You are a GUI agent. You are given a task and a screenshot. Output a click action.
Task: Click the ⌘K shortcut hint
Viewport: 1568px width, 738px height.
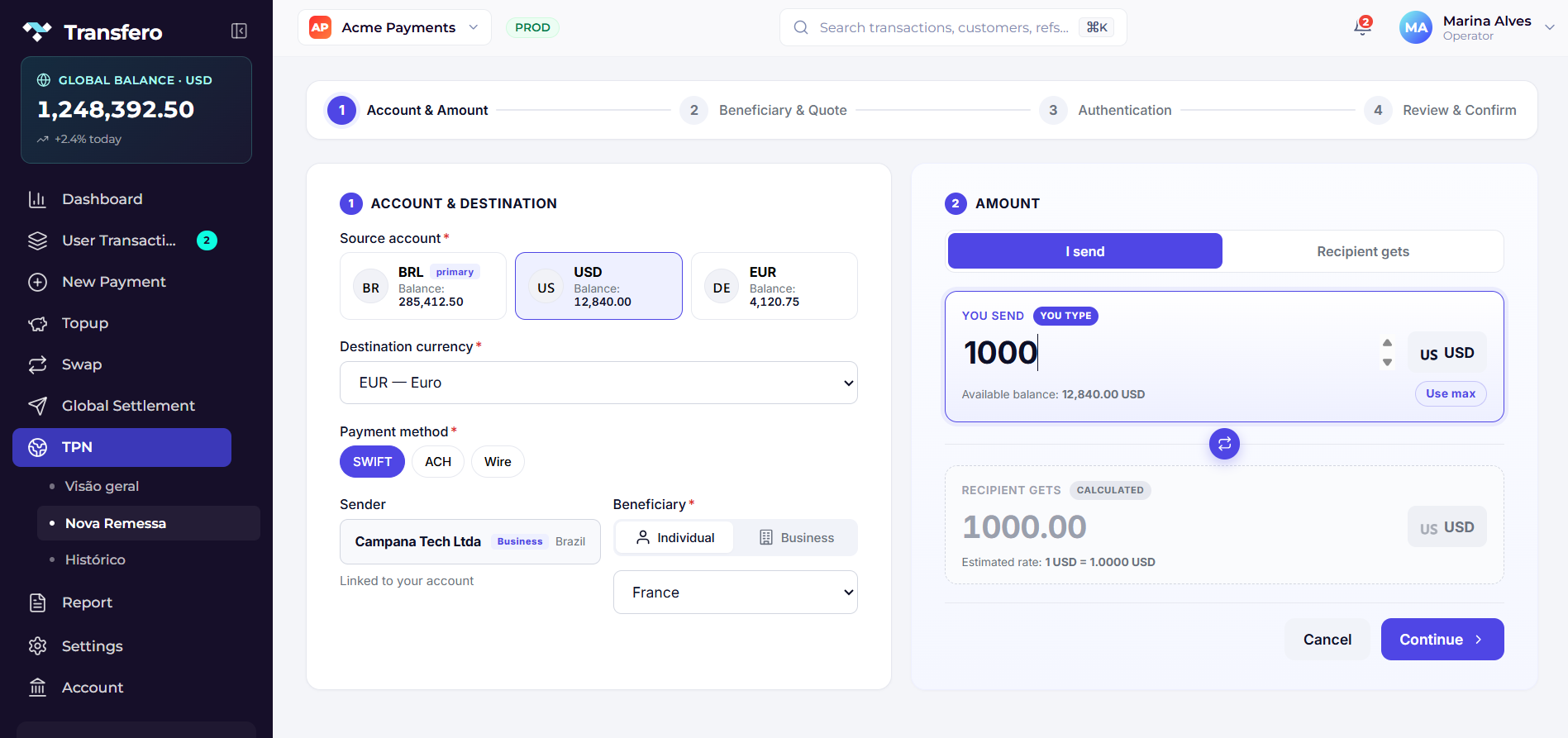[1097, 27]
